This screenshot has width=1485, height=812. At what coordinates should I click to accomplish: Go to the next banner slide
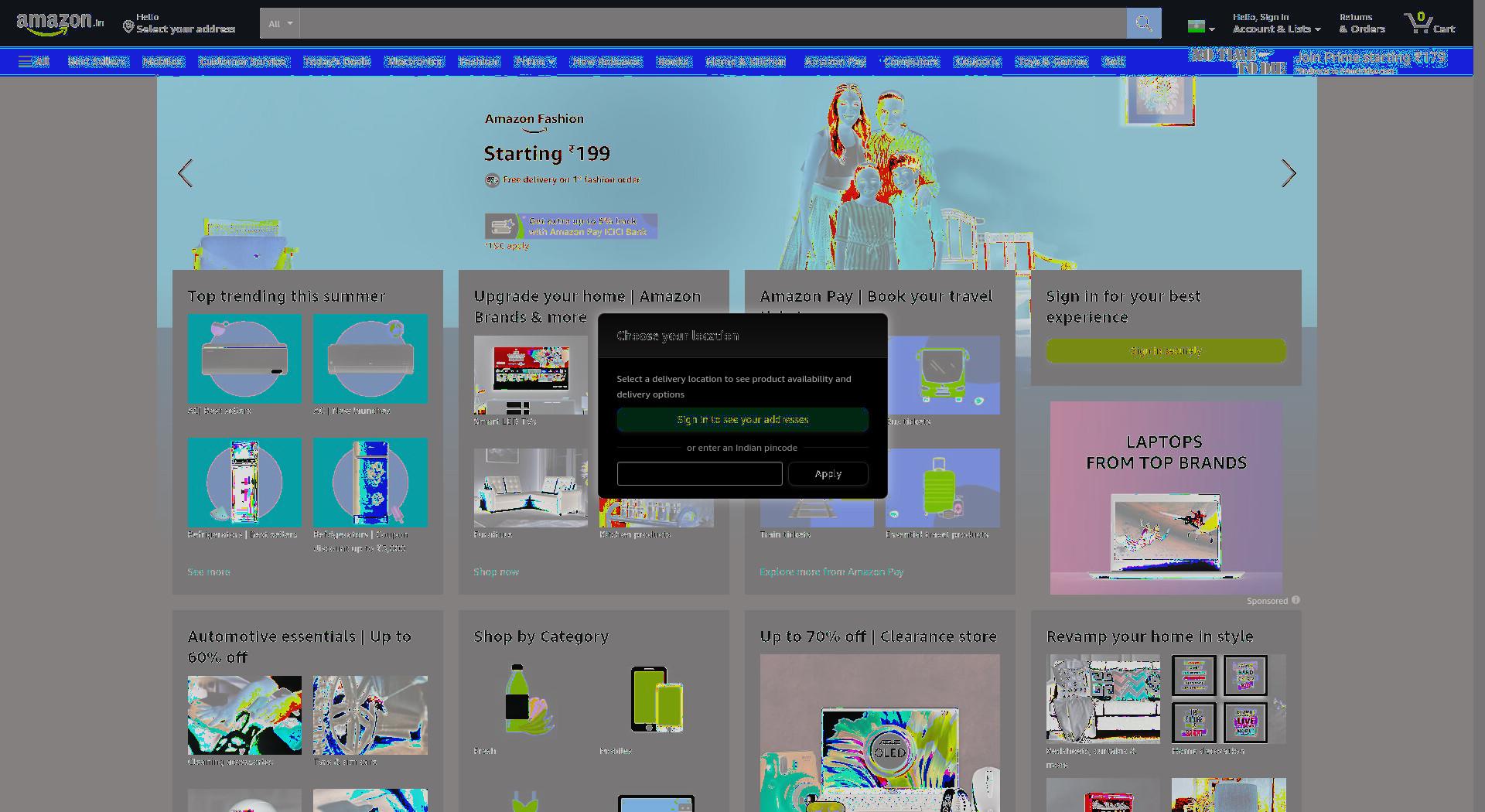click(x=1288, y=173)
